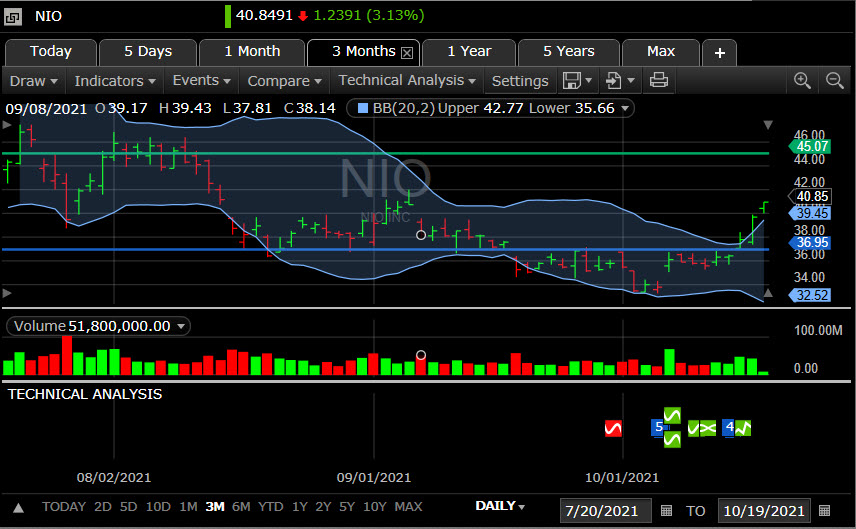Viewport: 856px width, 529px height.
Task: Click the circle event marker on price chart
Action: point(421,235)
